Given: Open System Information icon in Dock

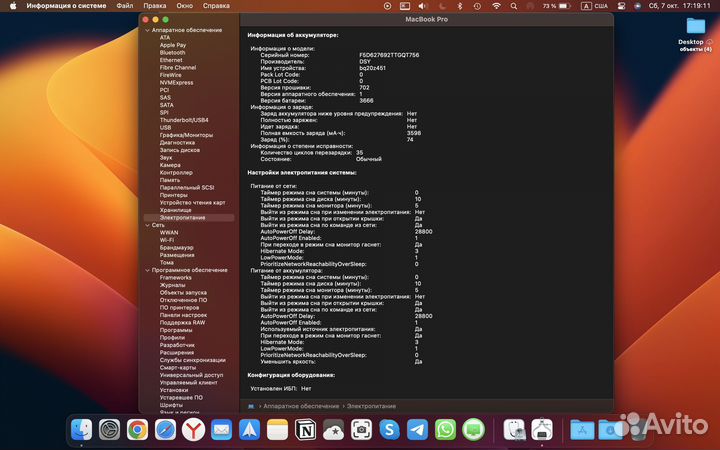Looking at the screenshot, I should click(x=542, y=430).
